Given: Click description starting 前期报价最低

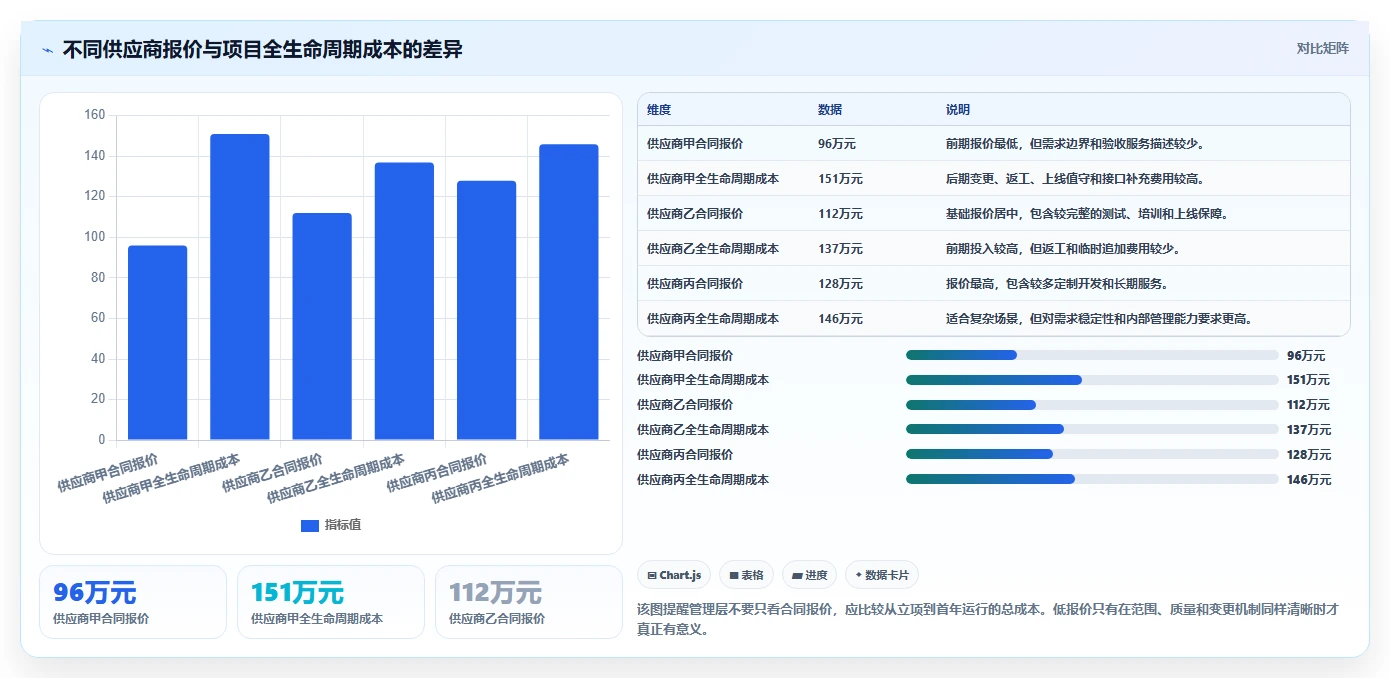Looking at the screenshot, I should point(1075,144).
